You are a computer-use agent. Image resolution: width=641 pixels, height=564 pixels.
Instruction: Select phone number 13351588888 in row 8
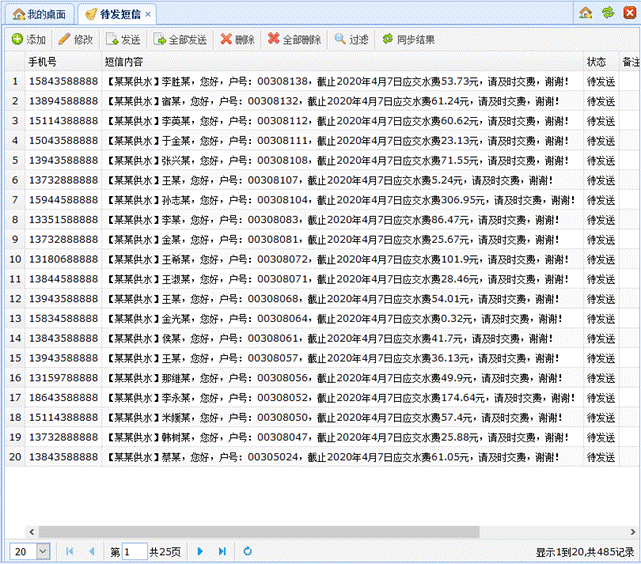pyautogui.click(x=63, y=220)
